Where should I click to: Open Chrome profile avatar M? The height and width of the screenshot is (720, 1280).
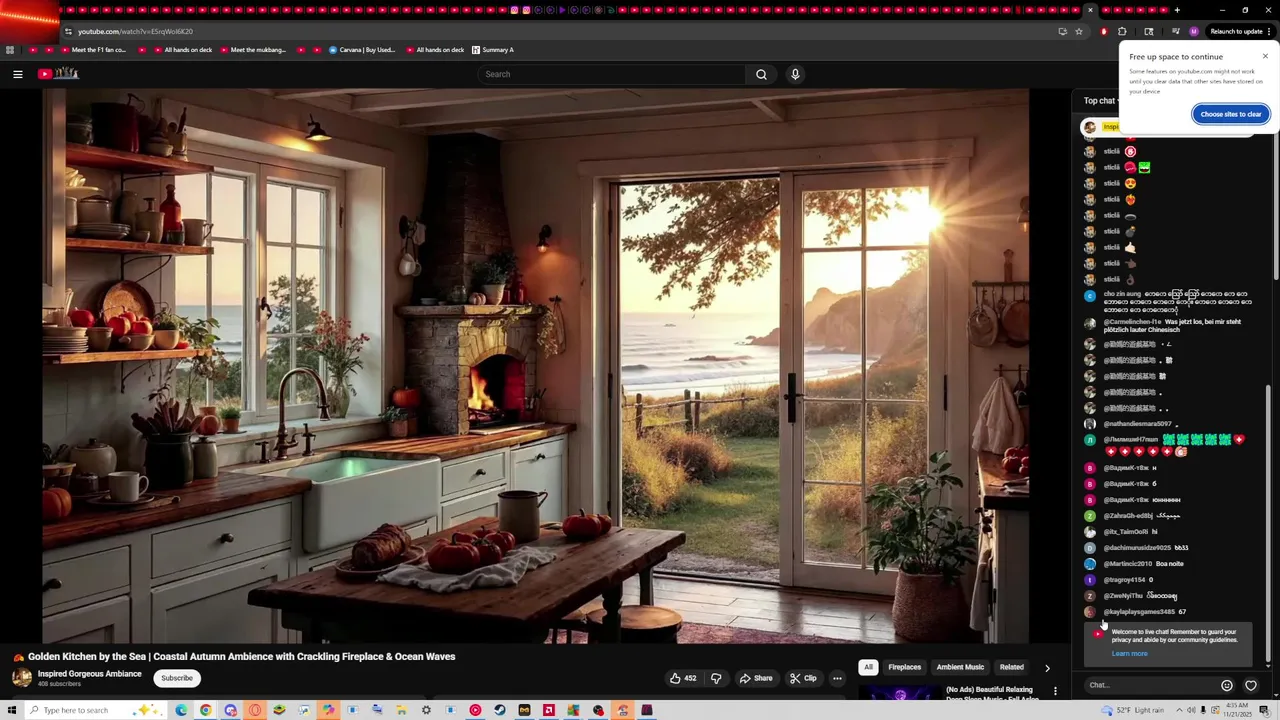coord(1193,31)
